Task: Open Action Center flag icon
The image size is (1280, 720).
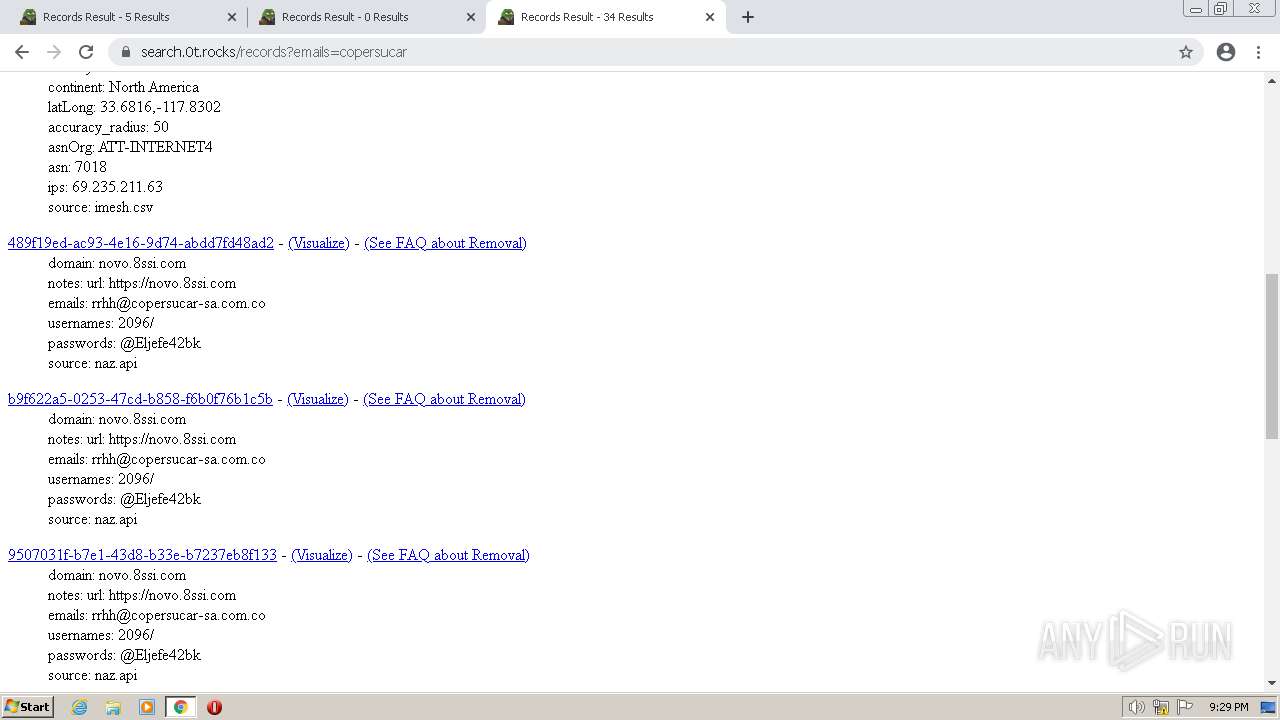Action: (x=1185, y=707)
